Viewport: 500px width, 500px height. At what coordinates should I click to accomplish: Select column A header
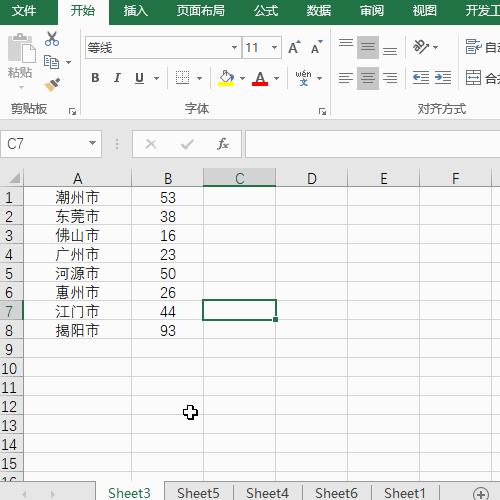coord(77,178)
